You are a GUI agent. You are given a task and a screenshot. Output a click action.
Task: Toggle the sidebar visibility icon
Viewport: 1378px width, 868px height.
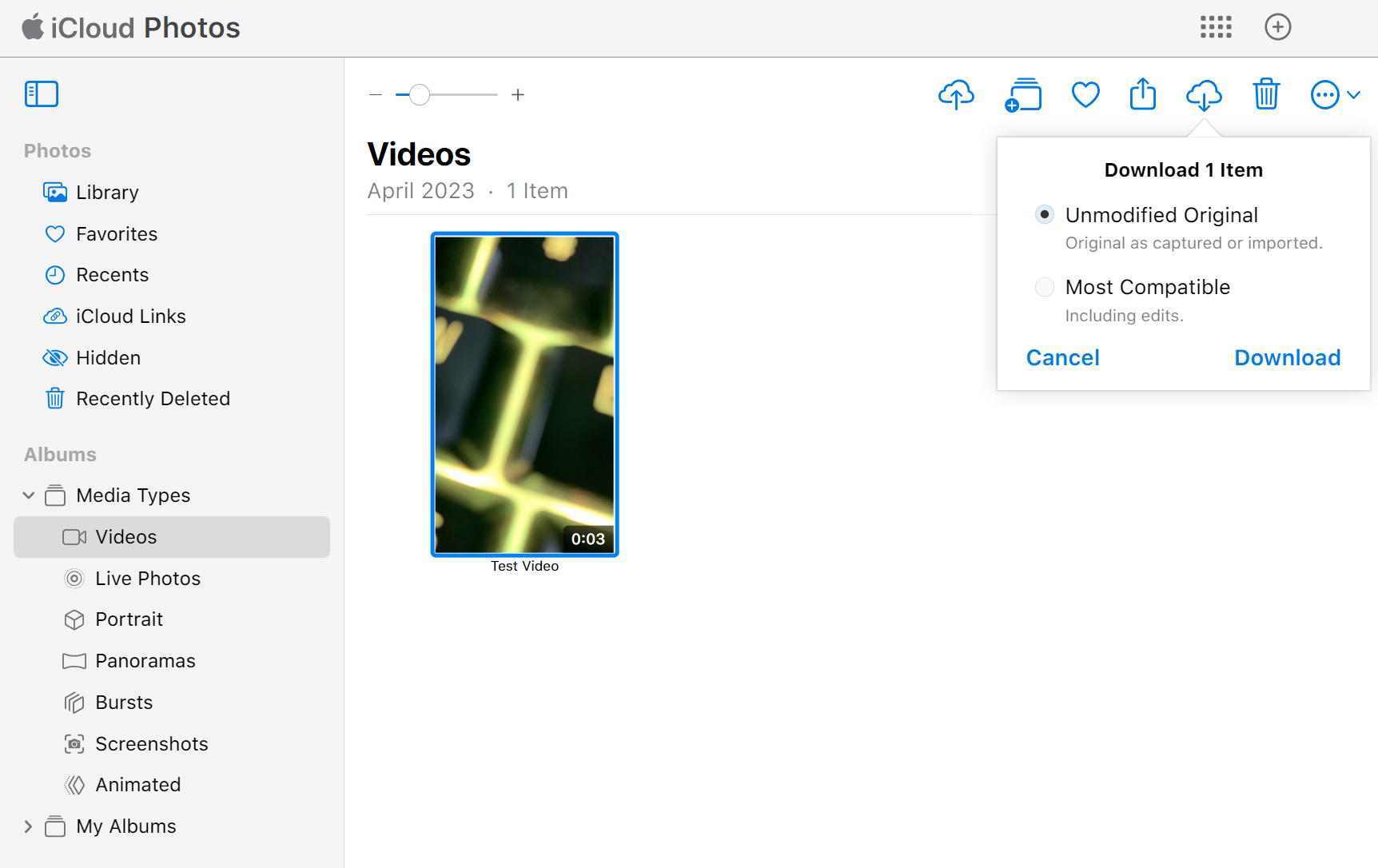(42, 94)
